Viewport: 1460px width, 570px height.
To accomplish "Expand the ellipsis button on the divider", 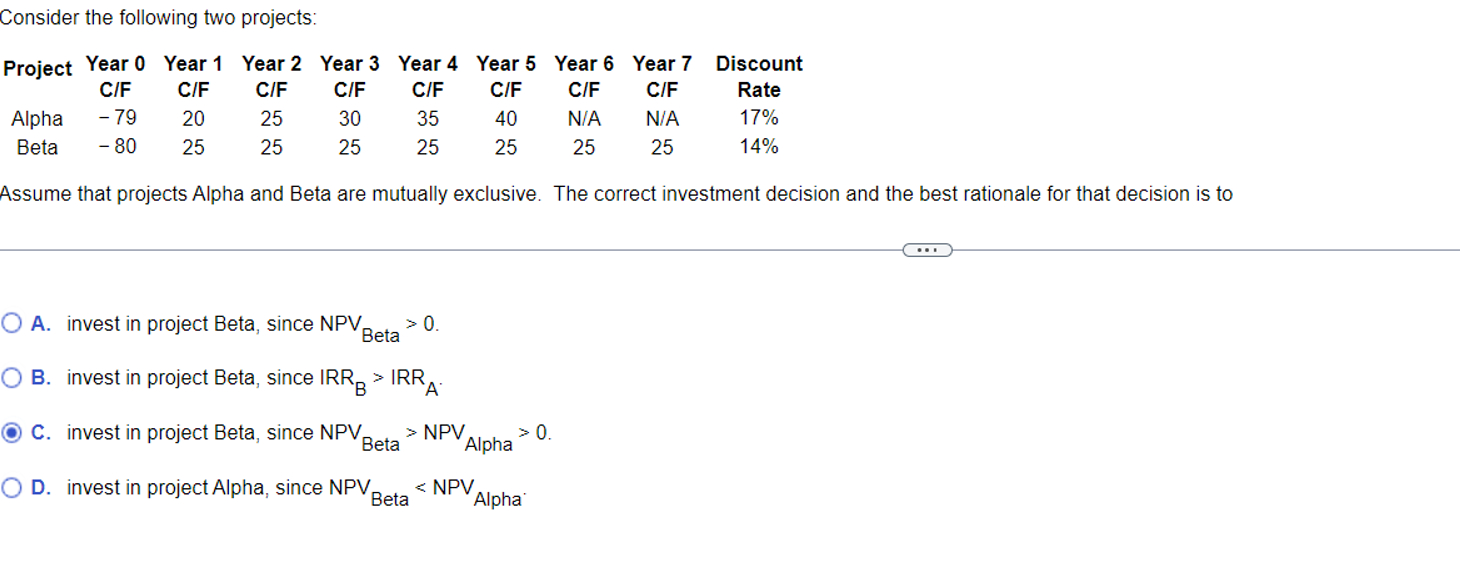I will click(927, 250).
